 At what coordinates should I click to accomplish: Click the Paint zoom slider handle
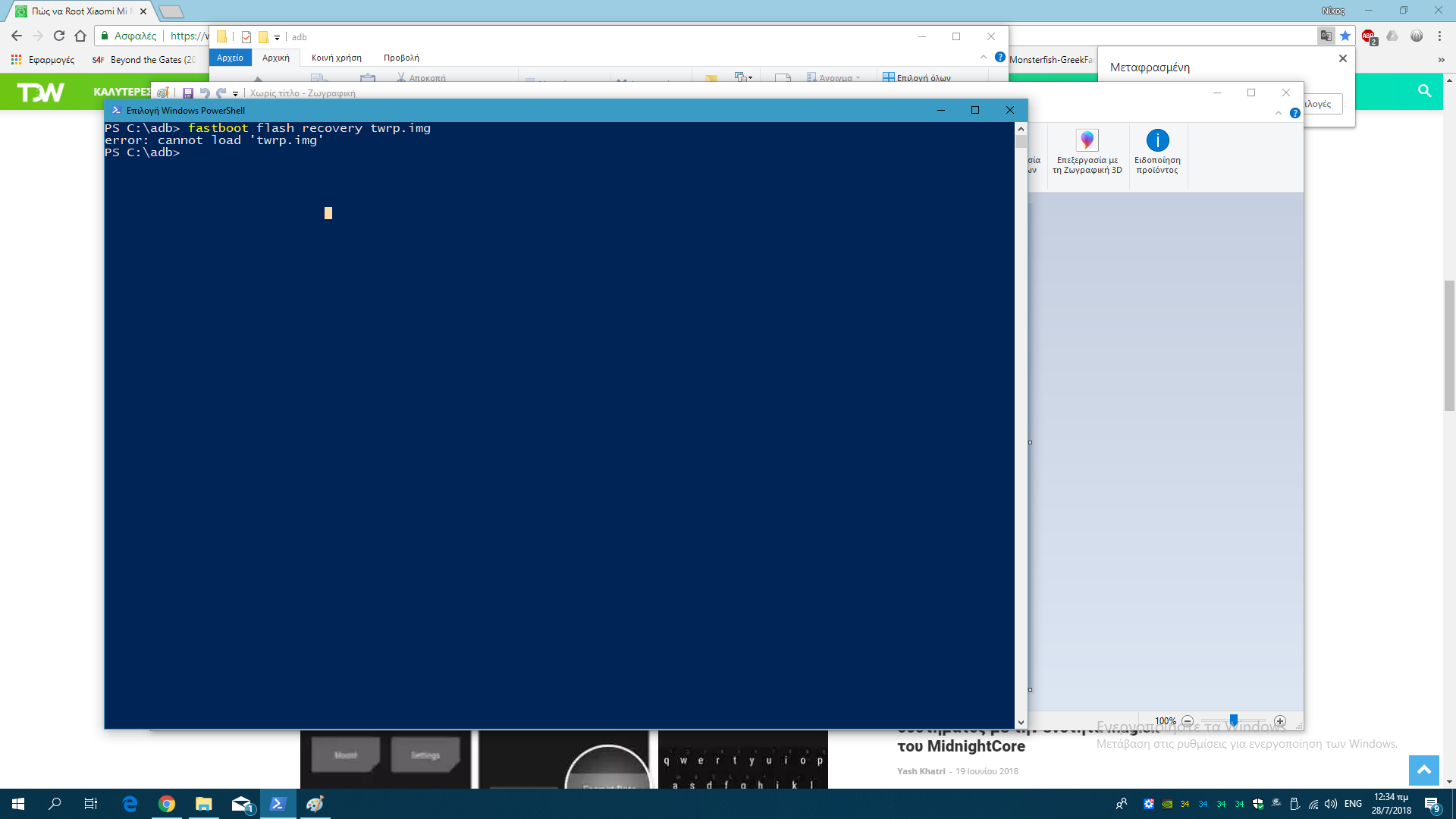[x=1234, y=720]
